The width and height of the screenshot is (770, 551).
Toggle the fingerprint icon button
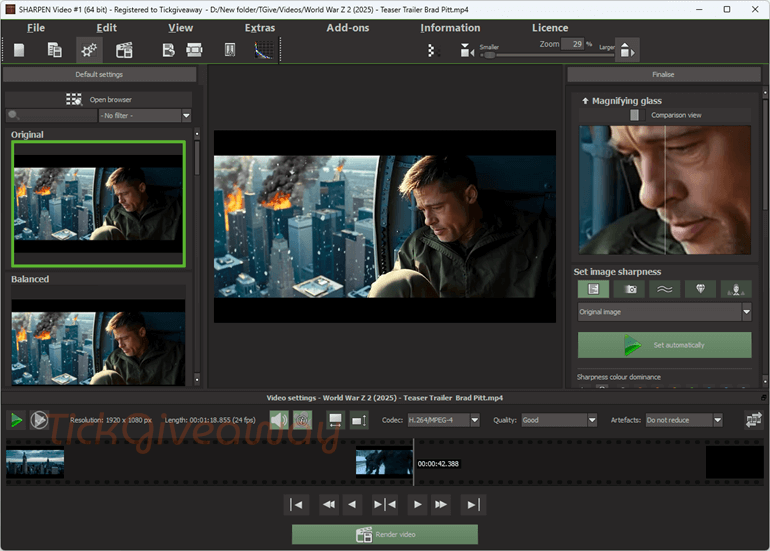302,420
